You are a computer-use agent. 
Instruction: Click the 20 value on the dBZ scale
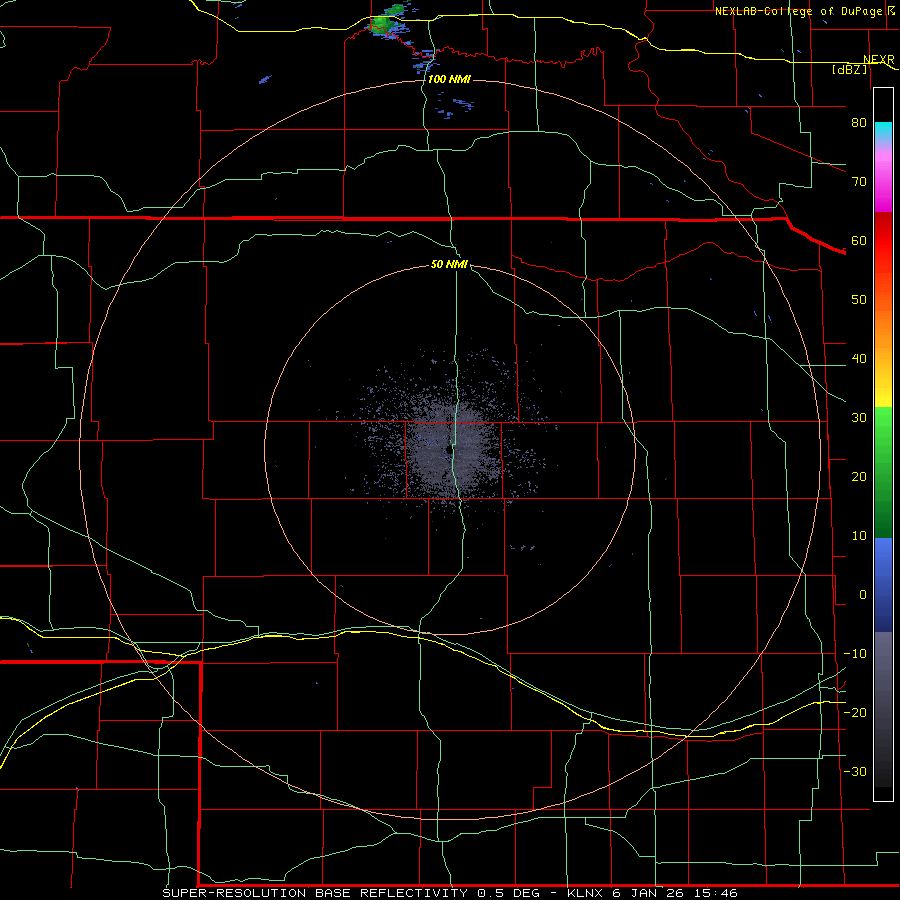tap(859, 477)
